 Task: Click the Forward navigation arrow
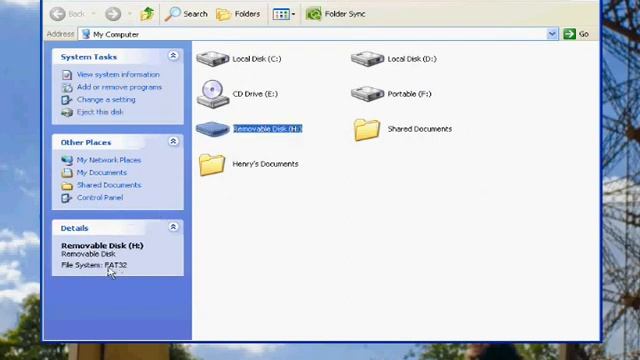(x=113, y=14)
